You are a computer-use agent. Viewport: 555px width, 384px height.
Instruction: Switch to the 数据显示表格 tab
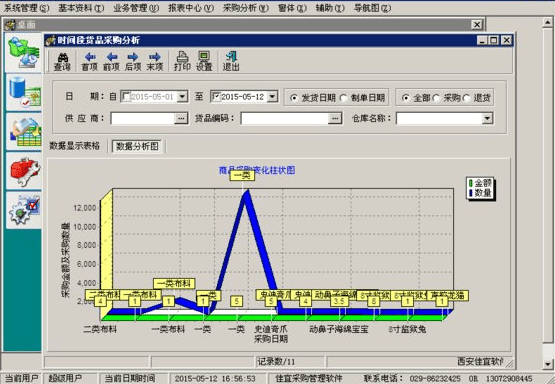[75, 145]
